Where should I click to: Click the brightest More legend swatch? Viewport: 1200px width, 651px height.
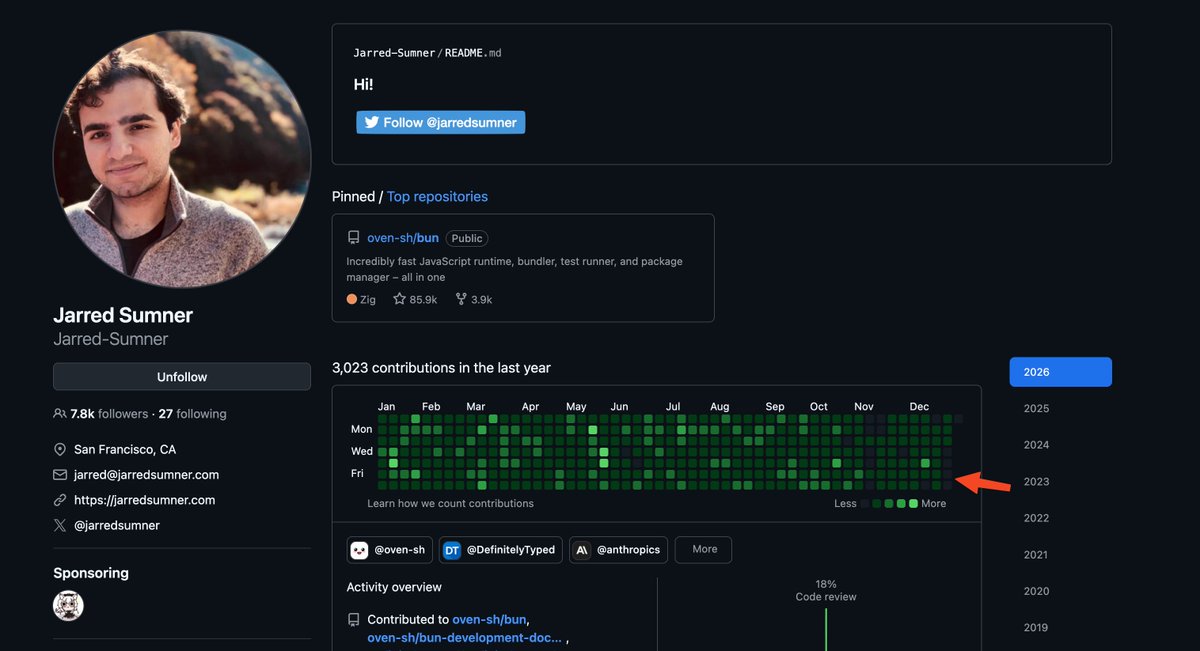[913, 503]
